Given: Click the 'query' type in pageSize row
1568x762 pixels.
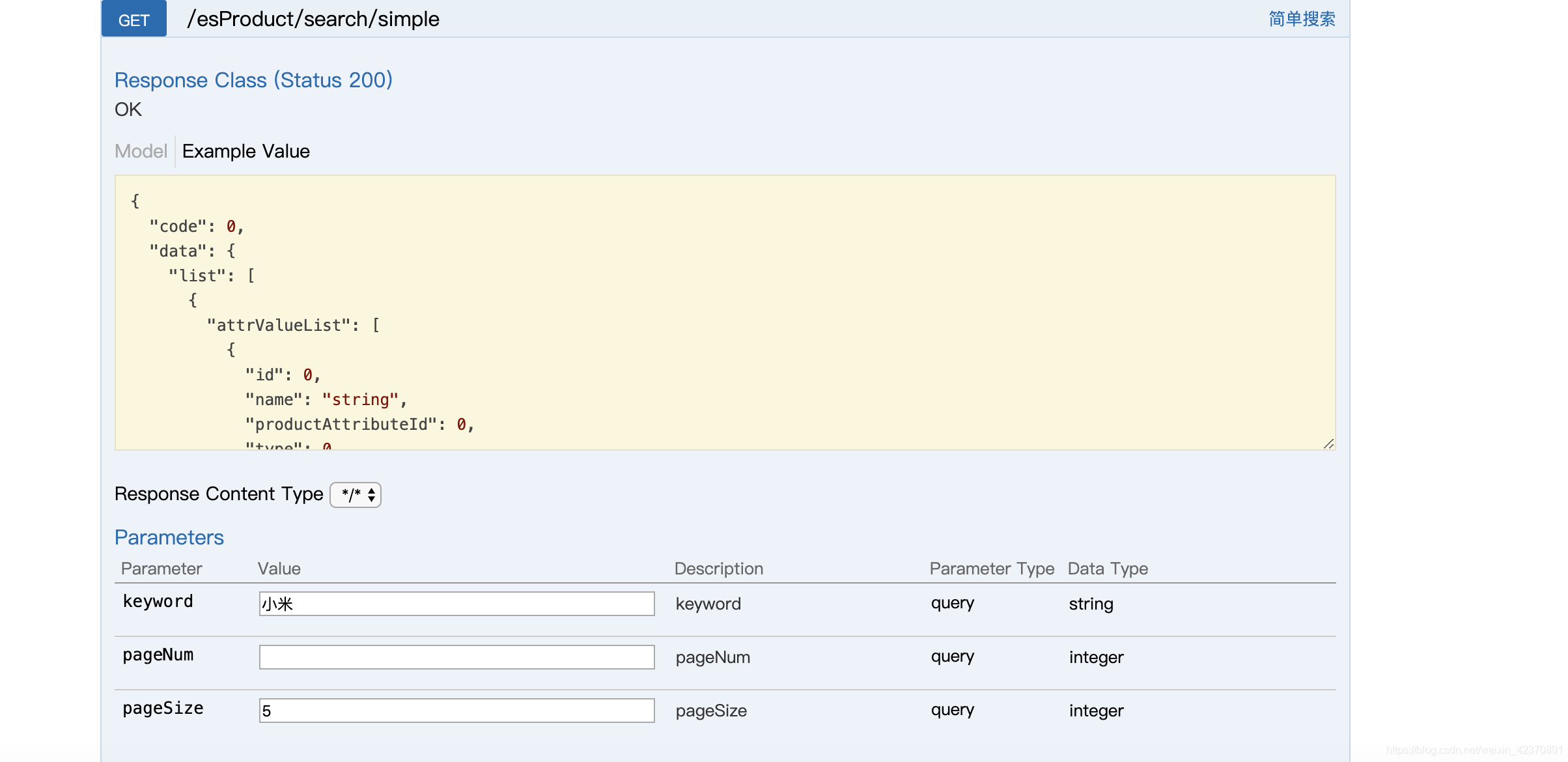Looking at the screenshot, I should 953,709.
